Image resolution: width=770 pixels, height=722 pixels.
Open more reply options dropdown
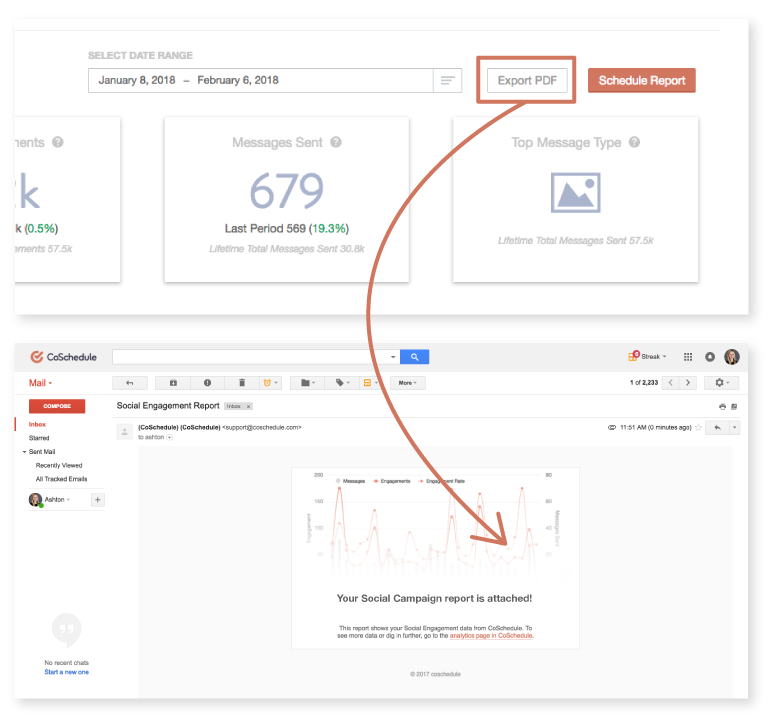[x=735, y=427]
